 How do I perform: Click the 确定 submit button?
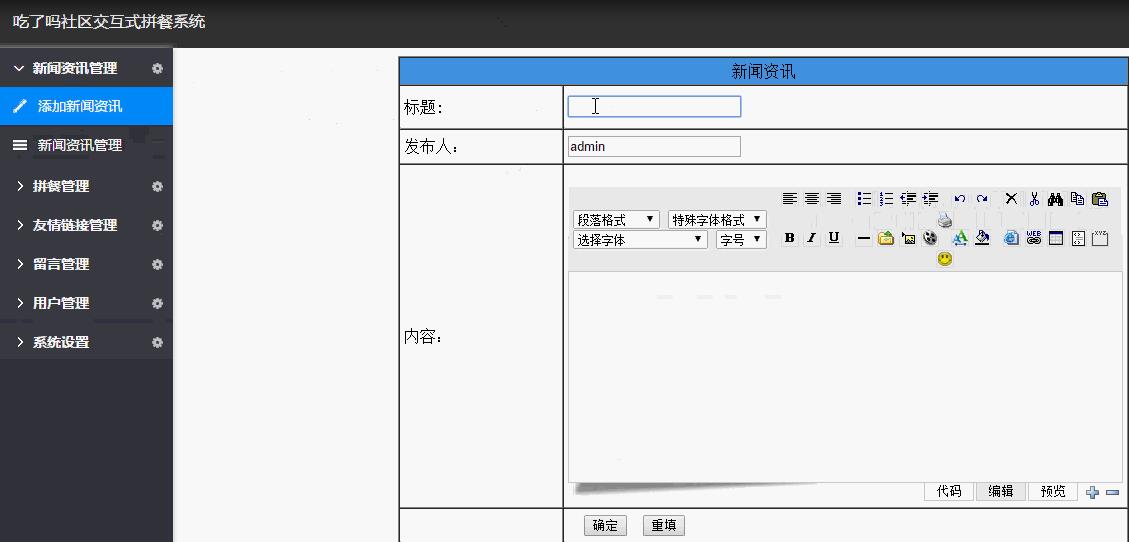(605, 525)
